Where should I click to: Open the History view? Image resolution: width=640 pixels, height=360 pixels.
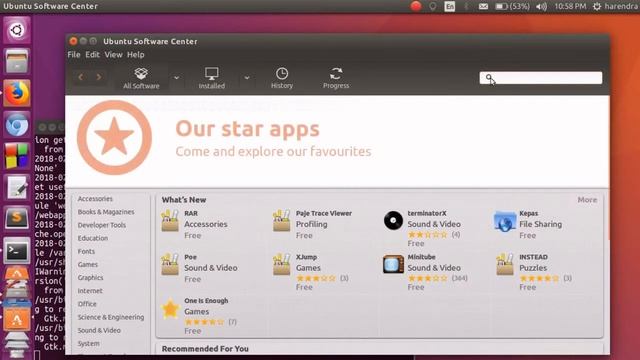tap(282, 78)
